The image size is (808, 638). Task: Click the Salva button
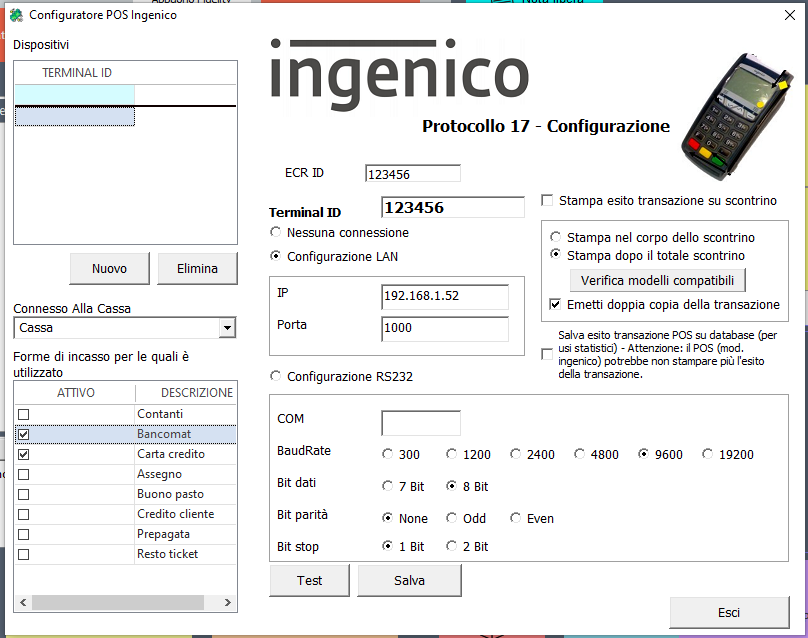409,580
